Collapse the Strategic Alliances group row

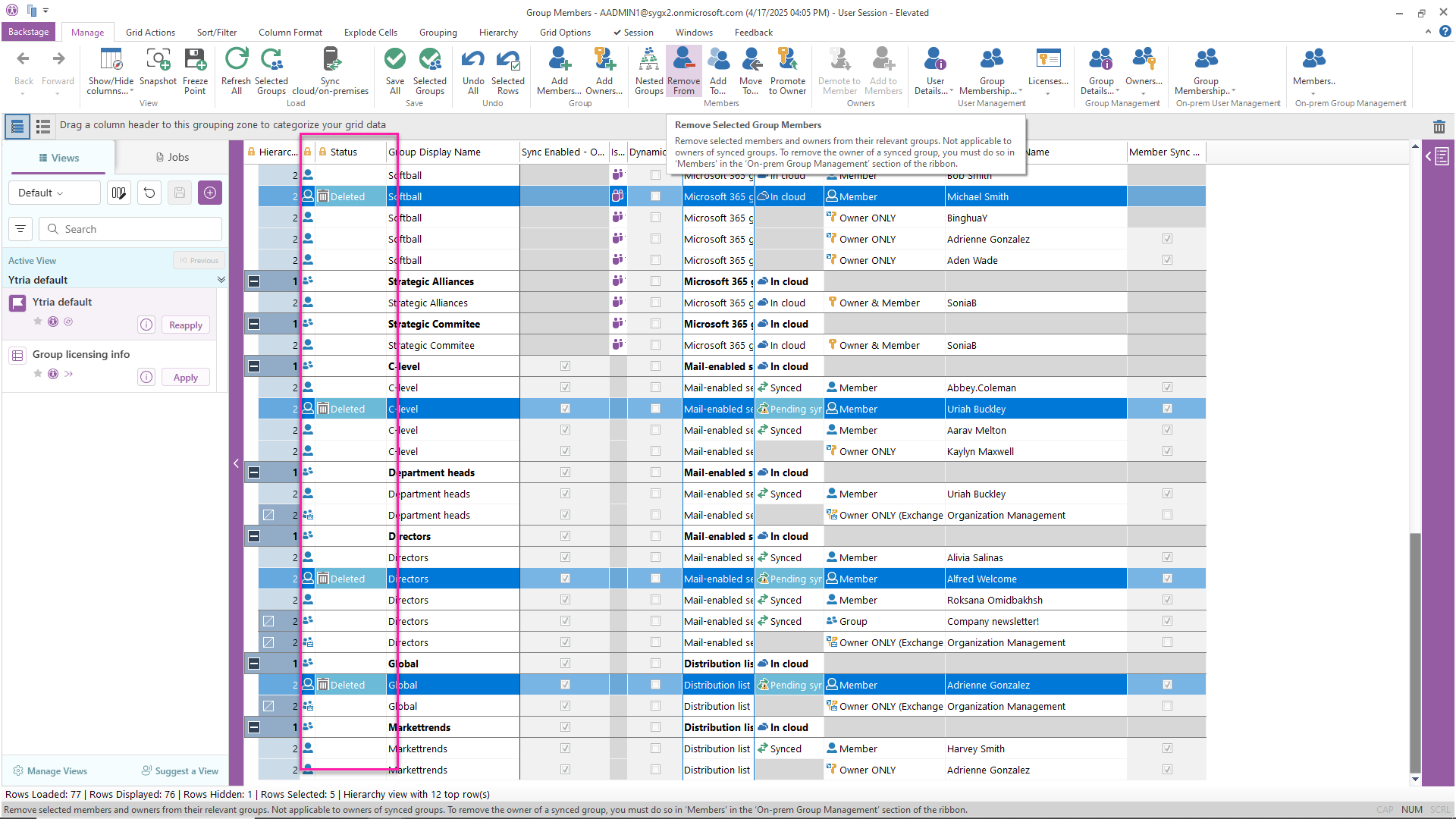254,281
